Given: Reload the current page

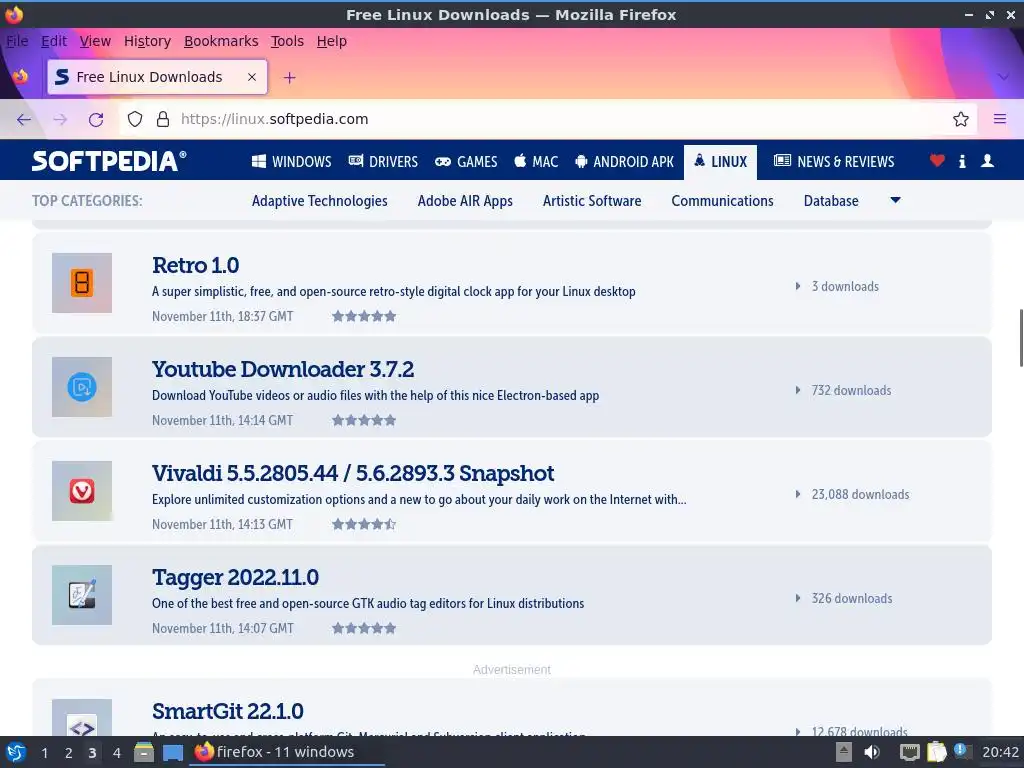Looking at the screenshot, I should coord(96,119).
